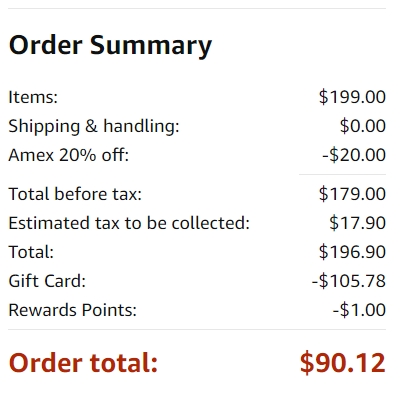410x400 pixels.
Task: Click the Items label
Action: pos(33,97)
